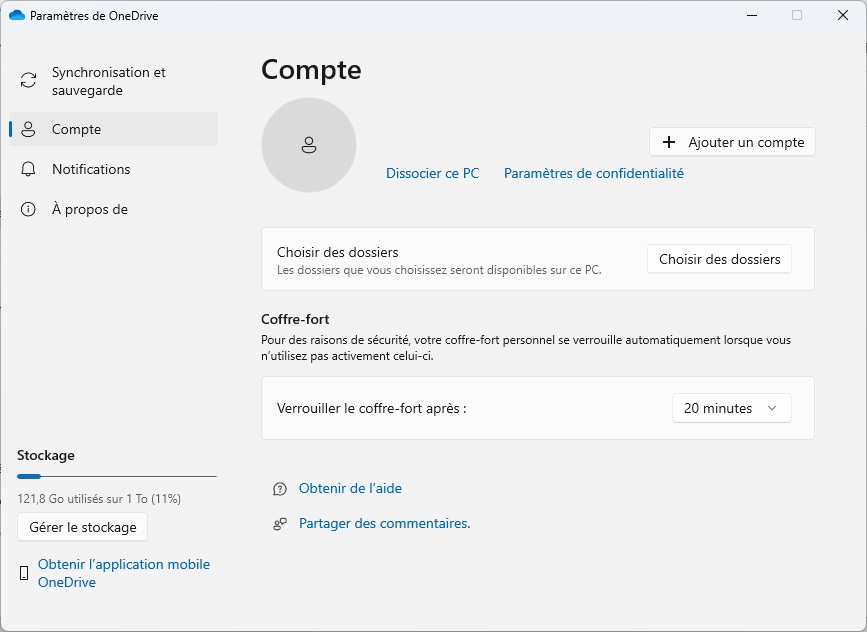
Task: Open the 20 minutes vault lock dropdown
Action: pos(732,408)
